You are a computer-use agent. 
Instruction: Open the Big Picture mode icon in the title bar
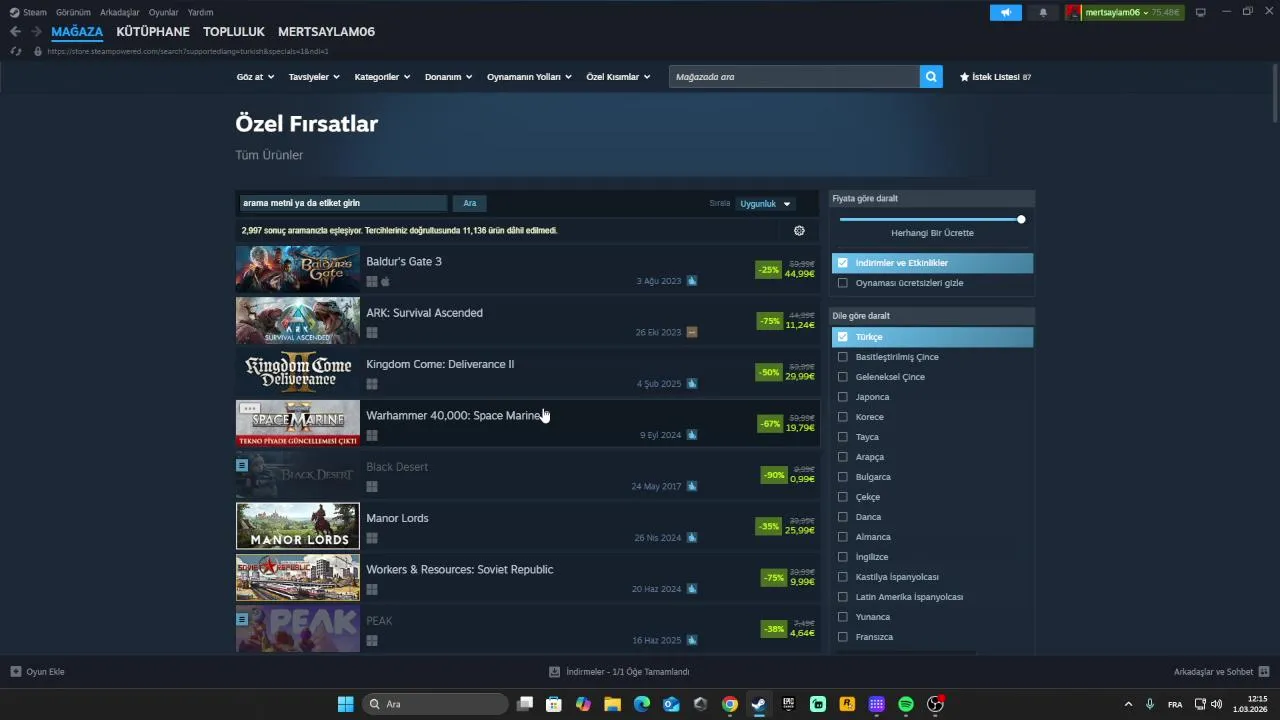(x=1201, y=12)
